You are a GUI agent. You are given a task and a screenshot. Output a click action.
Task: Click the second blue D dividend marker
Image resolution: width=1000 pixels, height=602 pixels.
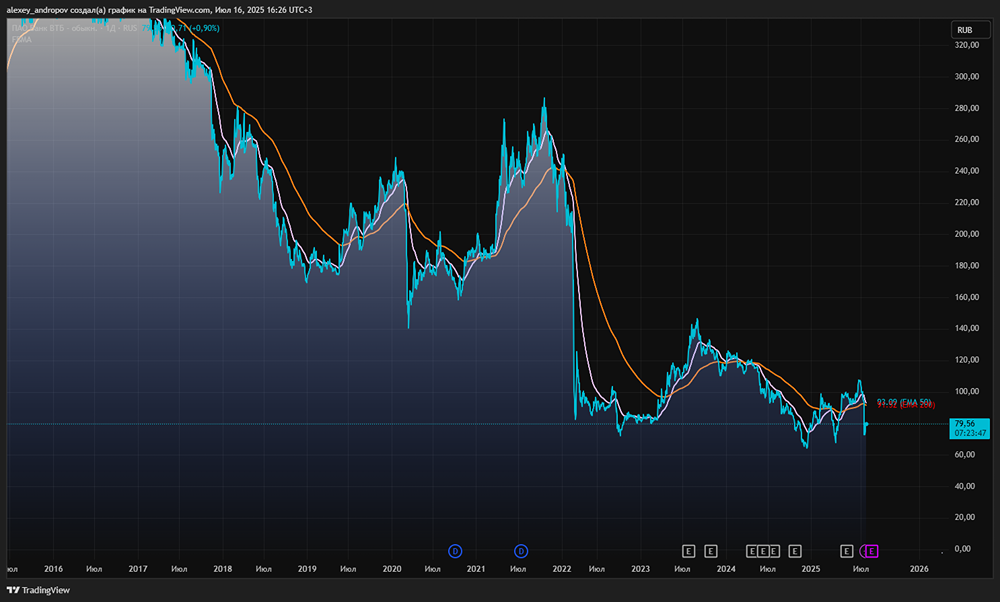(521, 550)
